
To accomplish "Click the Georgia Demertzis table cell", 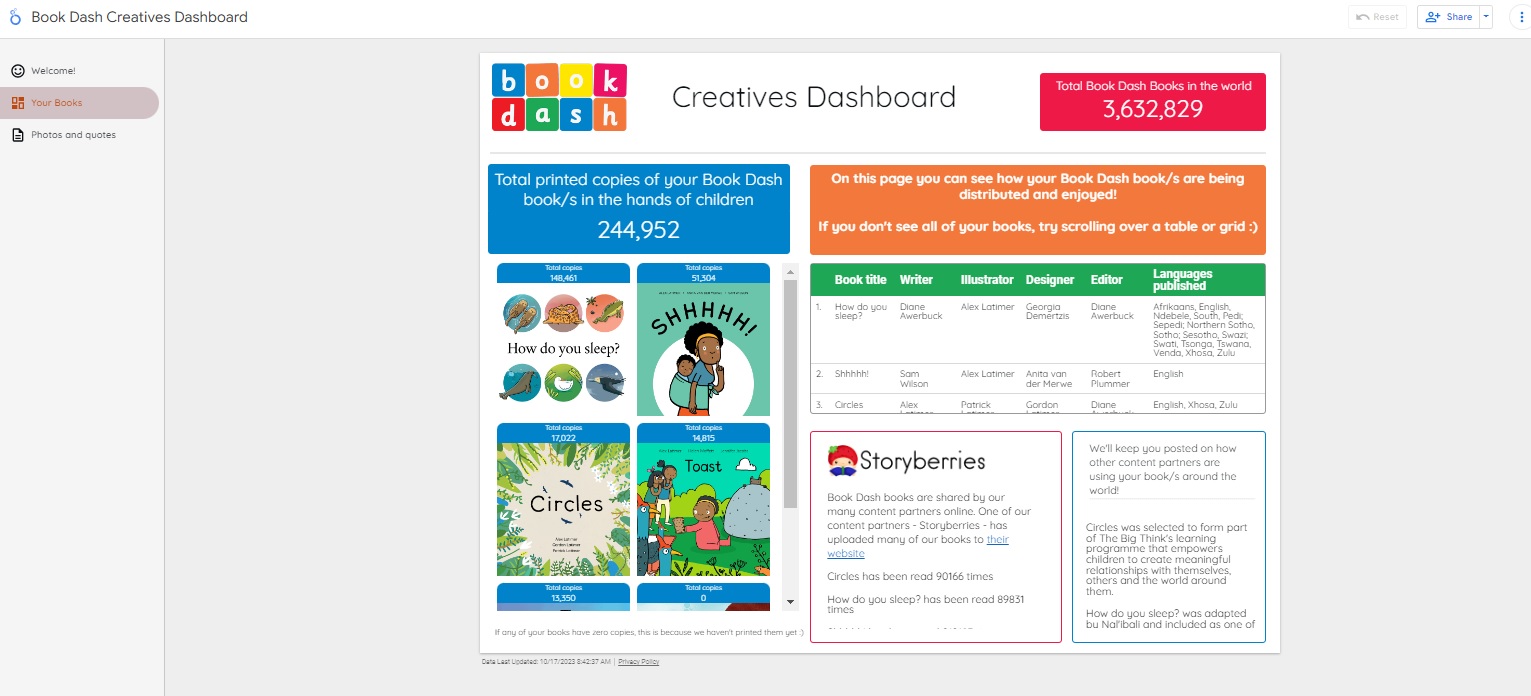I will (x=1050, y=311).
